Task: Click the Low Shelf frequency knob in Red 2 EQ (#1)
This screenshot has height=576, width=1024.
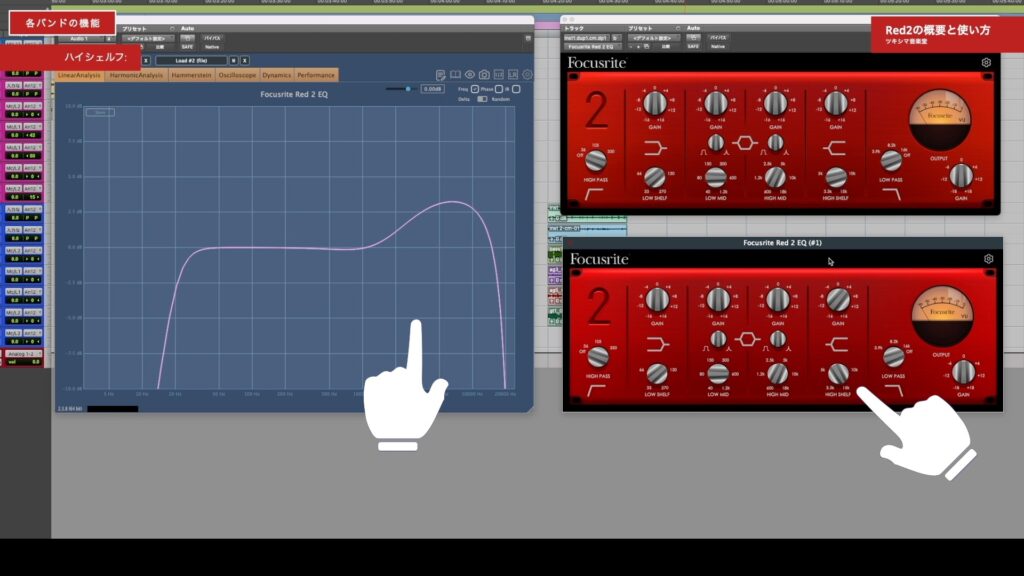Action: point(658,374)
